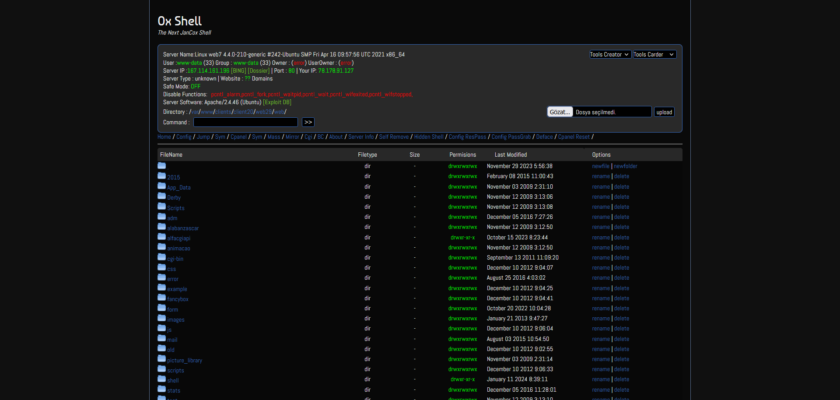Click the Last Modified column header
Image resolution: width=840 pixels, height=400 pixels.
tap(511, 155)
